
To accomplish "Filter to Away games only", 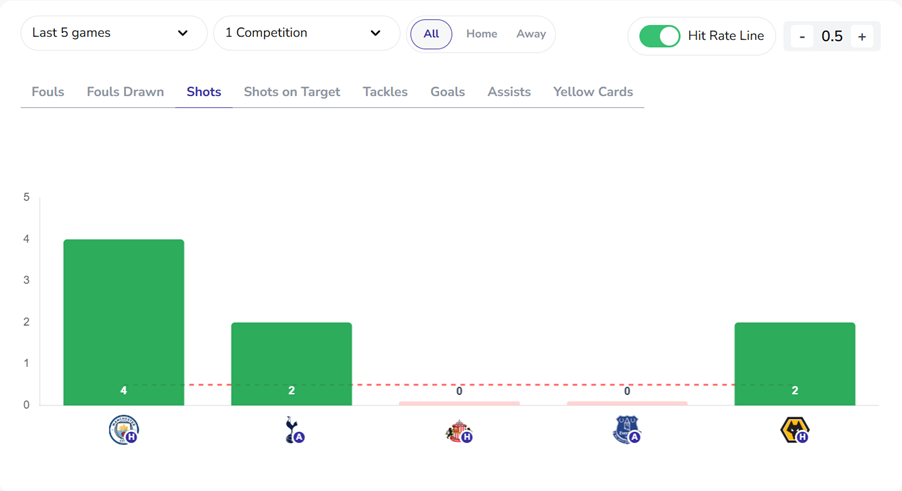I will click(531, 34).
